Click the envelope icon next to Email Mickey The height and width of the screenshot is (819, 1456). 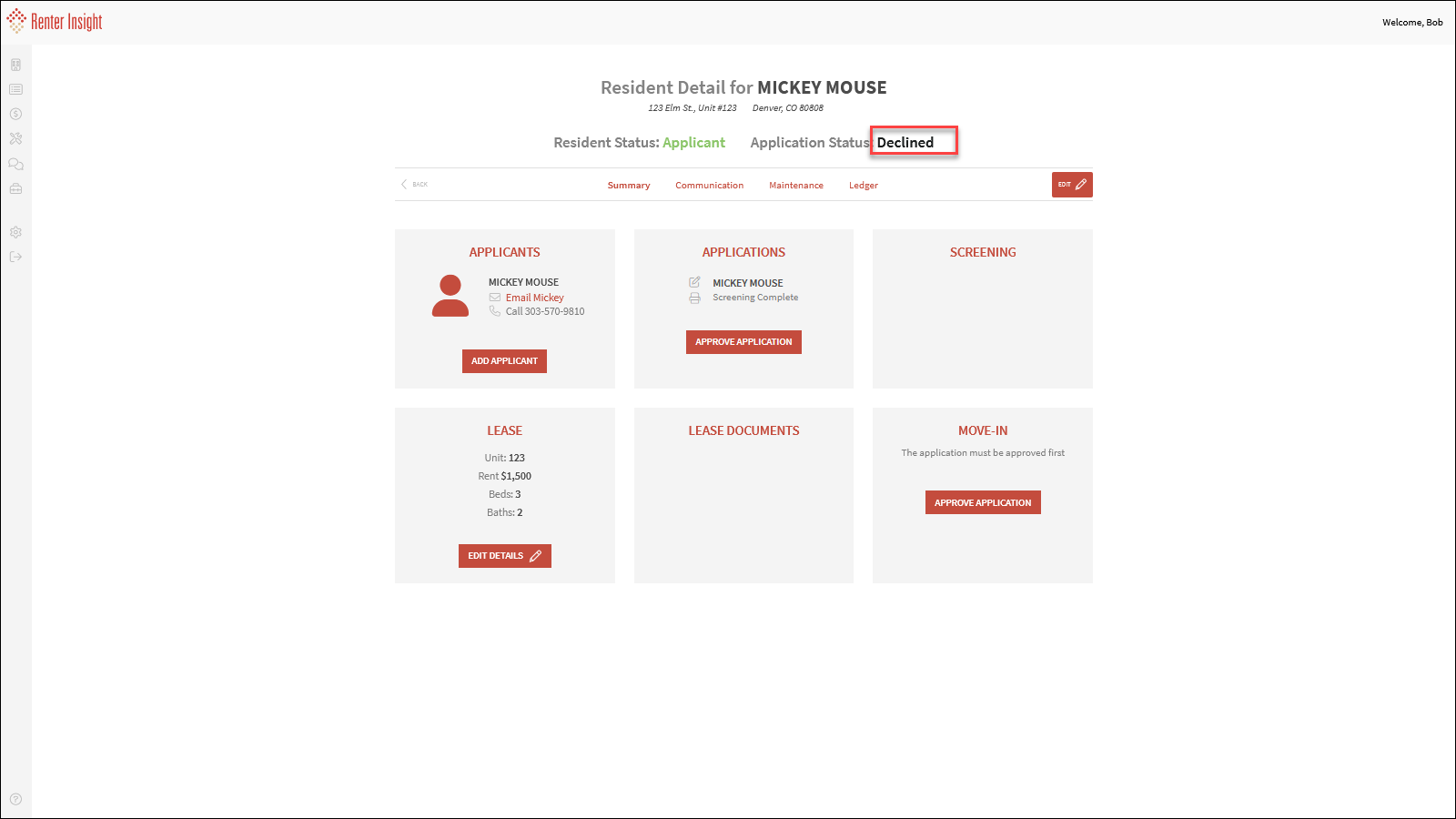(x=495, y=298)
